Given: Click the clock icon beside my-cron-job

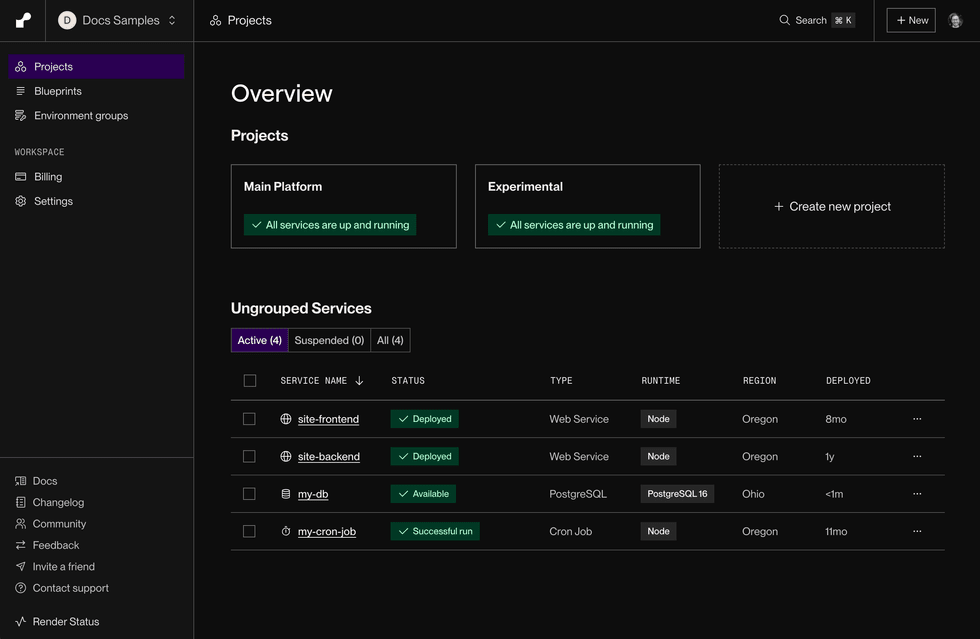Looking at the screenshot, I should [286, 531].
